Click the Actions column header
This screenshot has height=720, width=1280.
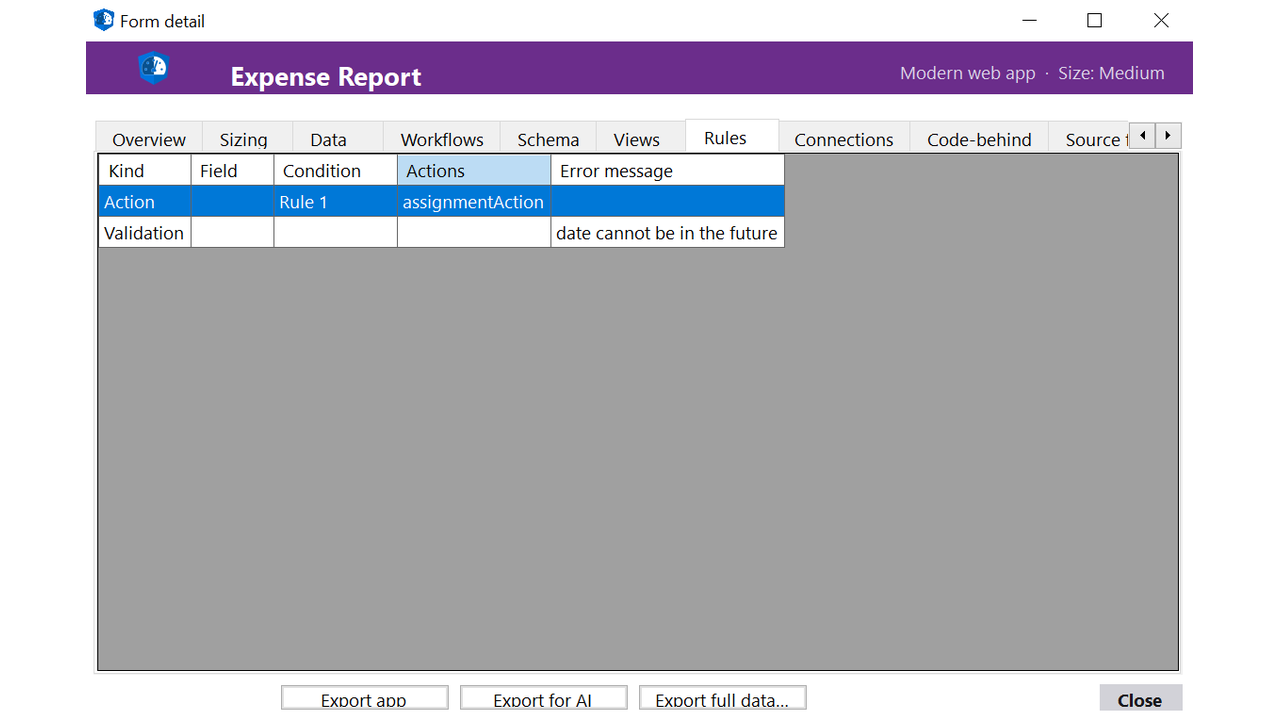click(x=474, y=170)
